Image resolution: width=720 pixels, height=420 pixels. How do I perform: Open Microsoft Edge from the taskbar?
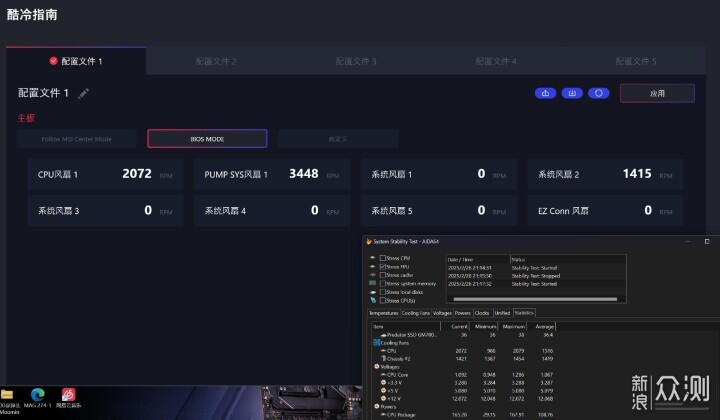[x=38, y=395]
